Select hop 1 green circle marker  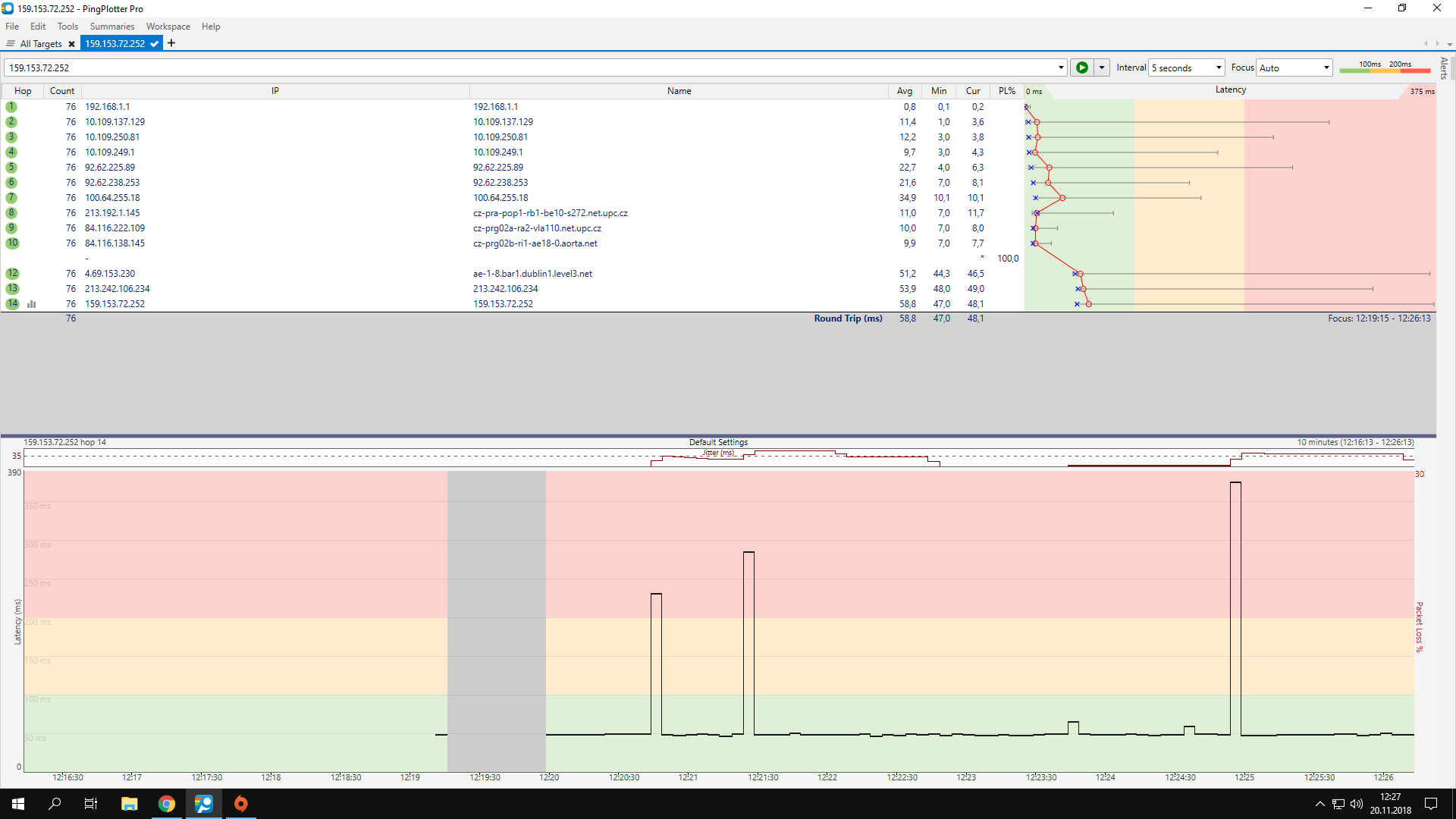pos(11,107)
